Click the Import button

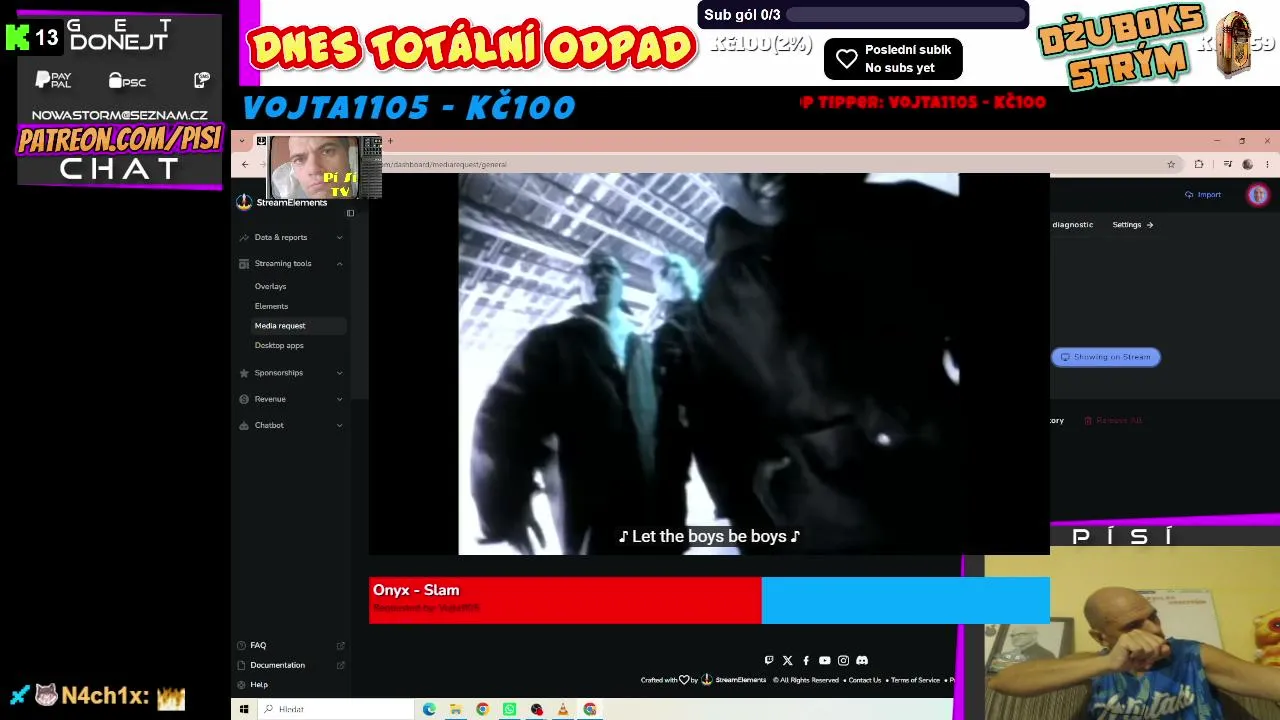[1203, 195]
